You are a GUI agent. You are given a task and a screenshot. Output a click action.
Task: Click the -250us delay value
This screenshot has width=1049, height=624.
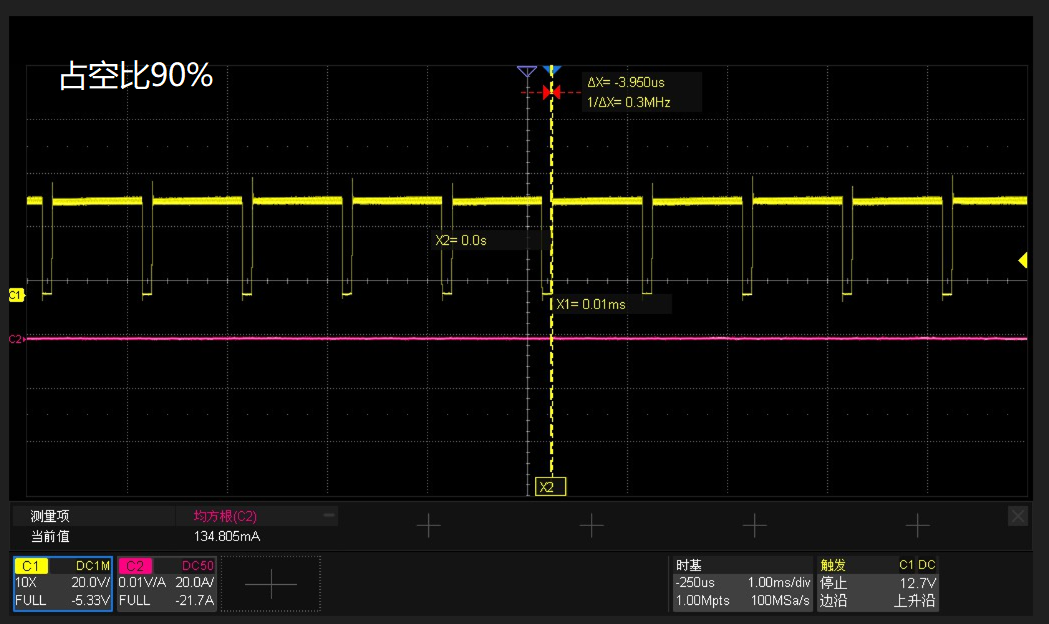(x=695, y=583)
